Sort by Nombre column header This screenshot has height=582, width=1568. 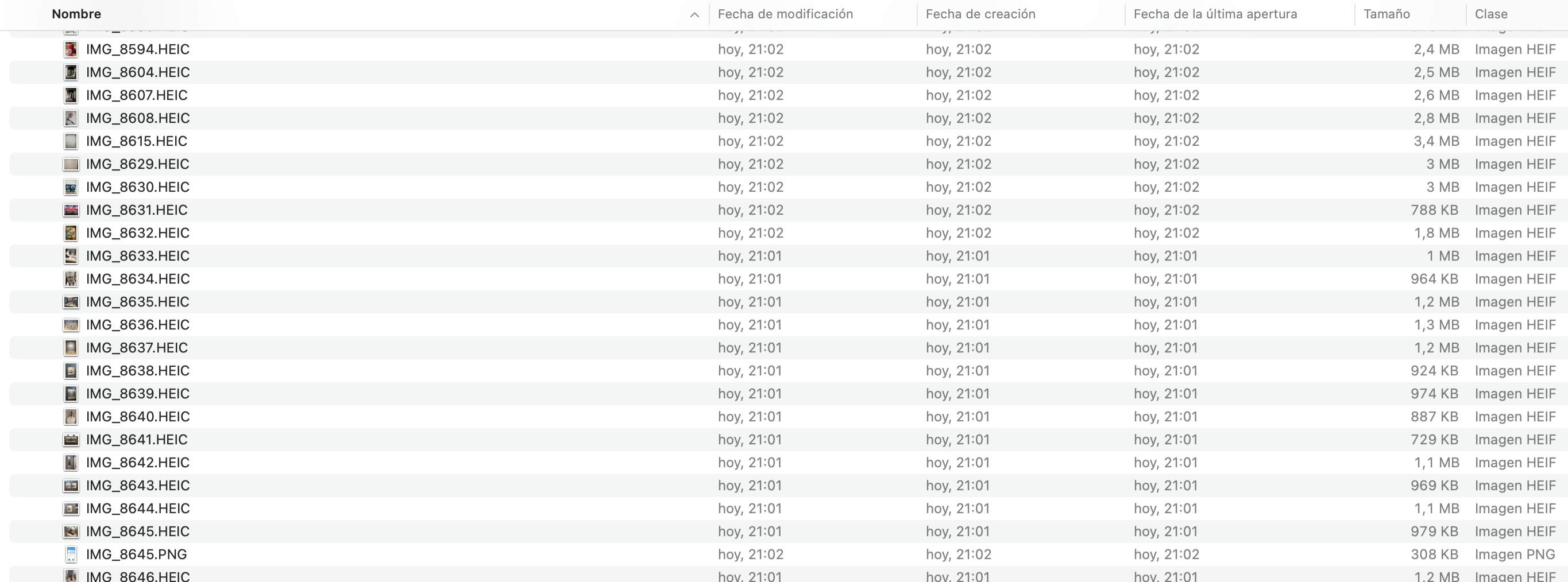point(77,14)
